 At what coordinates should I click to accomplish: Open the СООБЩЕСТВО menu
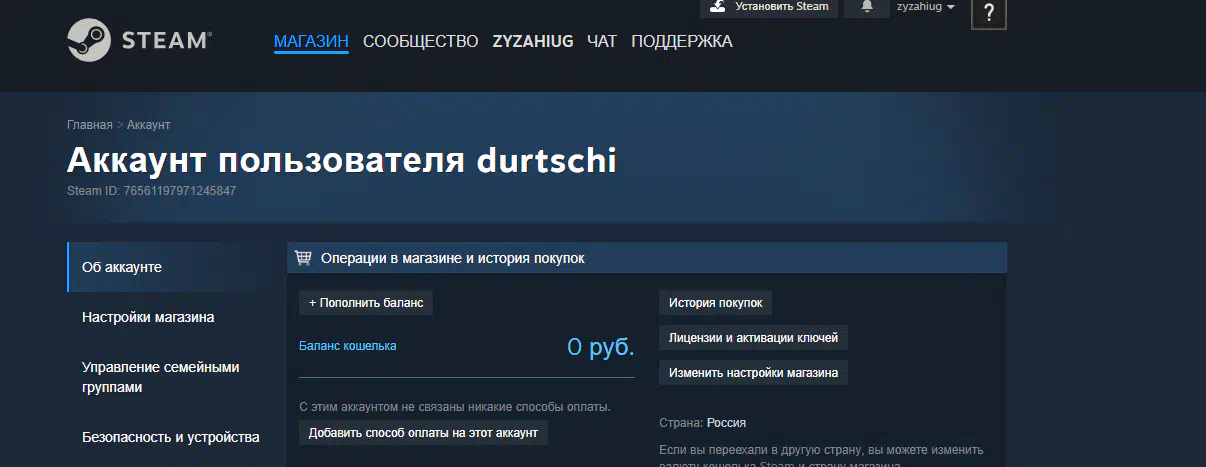pyautogui.click(x=421, y=41)
